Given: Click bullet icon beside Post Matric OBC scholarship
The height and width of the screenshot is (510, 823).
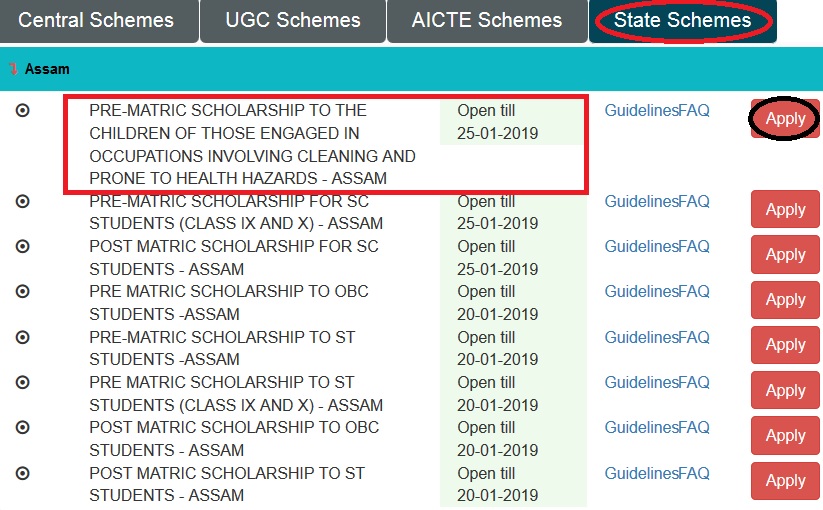Looking at the screenshot, I should pos(23,427).
